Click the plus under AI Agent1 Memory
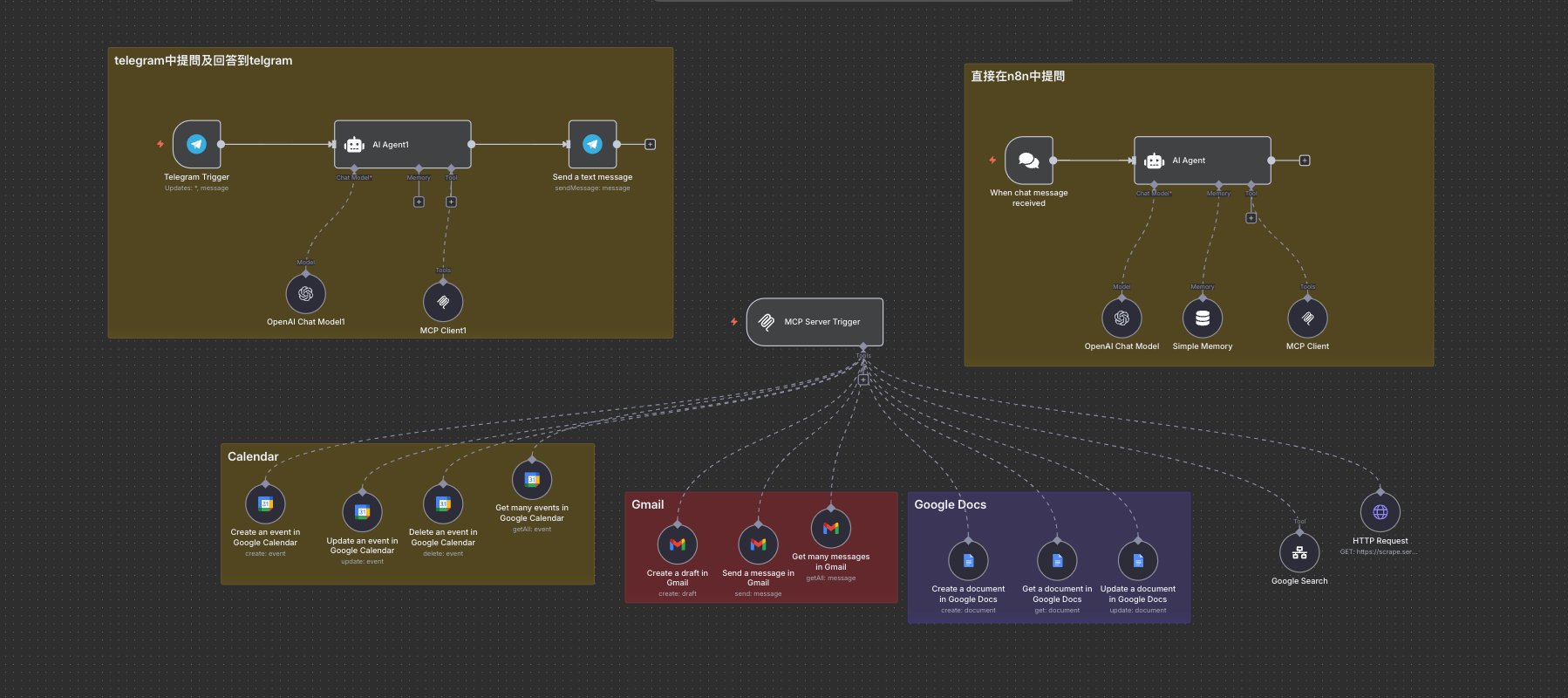The height and width of the screenshot is (698, 1568). (419, 202)
